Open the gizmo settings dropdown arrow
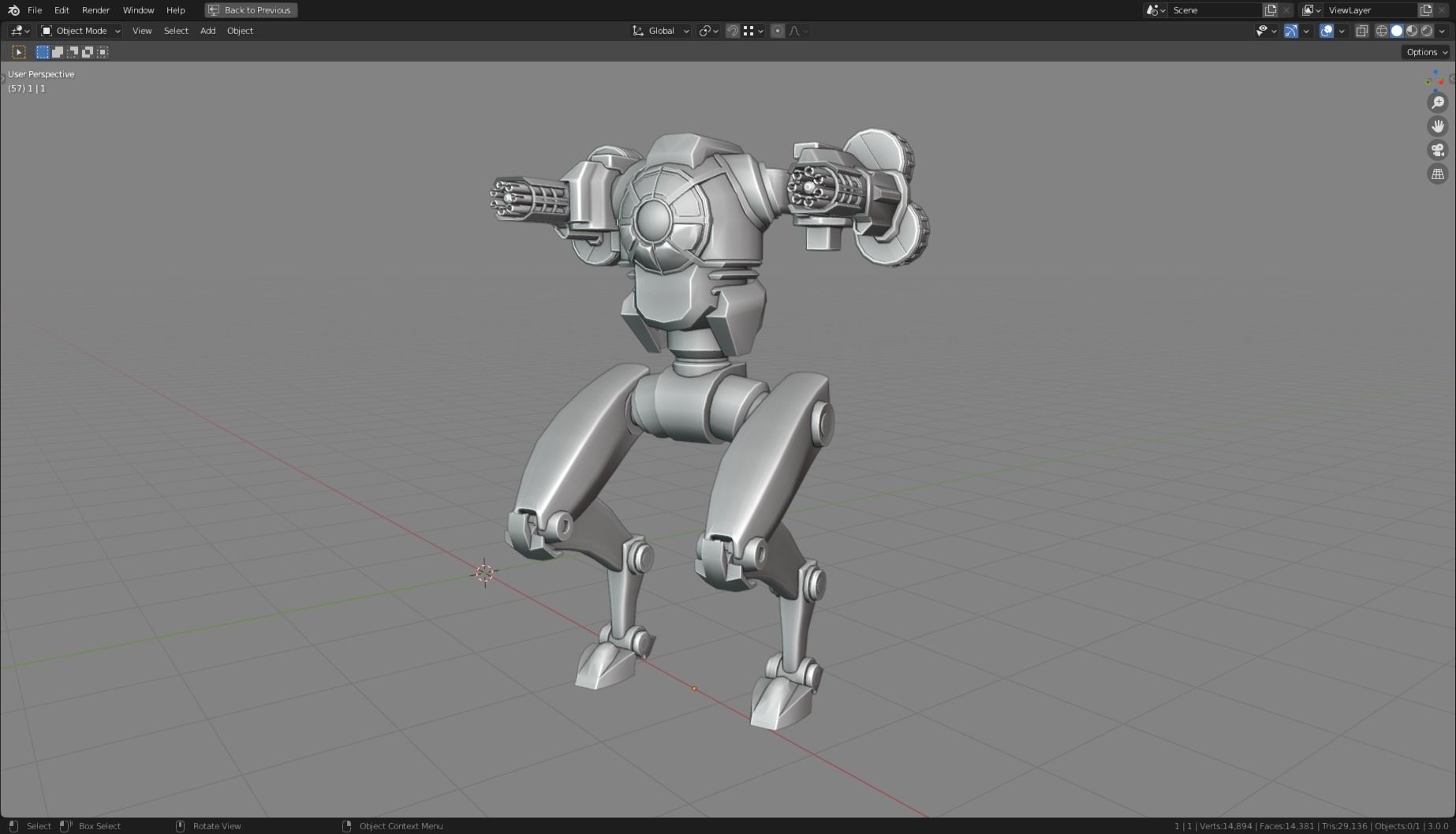The height and width of the screenshot is (834, 1456). [1306, 31]
